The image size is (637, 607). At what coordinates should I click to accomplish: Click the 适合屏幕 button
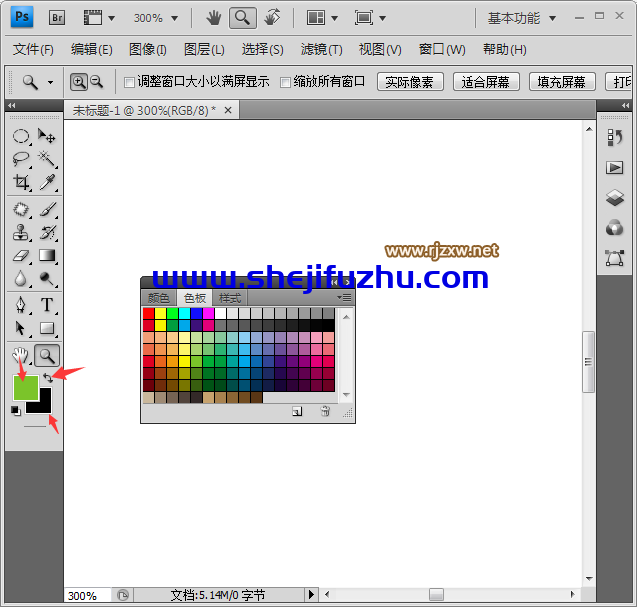tap(486, 82)
